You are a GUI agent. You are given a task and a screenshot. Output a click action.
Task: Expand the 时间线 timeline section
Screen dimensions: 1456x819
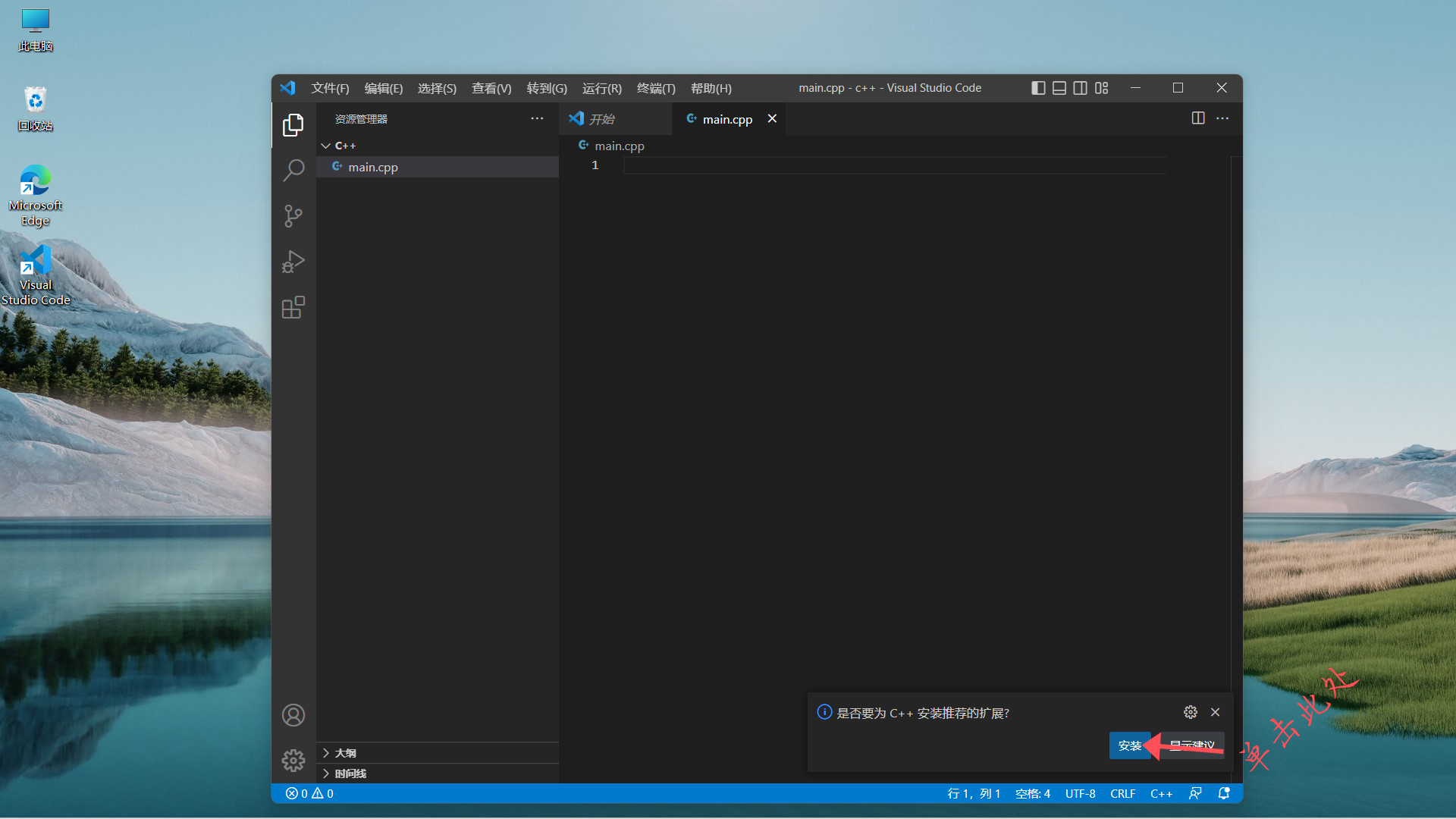(350, 773)
